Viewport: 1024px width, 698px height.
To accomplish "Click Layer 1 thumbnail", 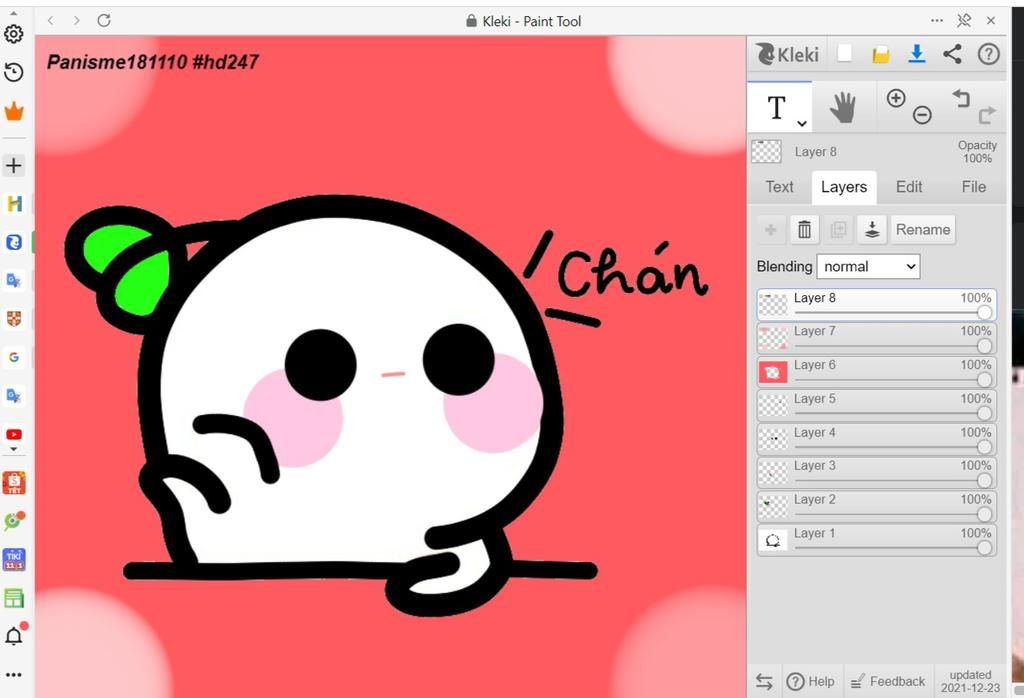I will point(773,541).
